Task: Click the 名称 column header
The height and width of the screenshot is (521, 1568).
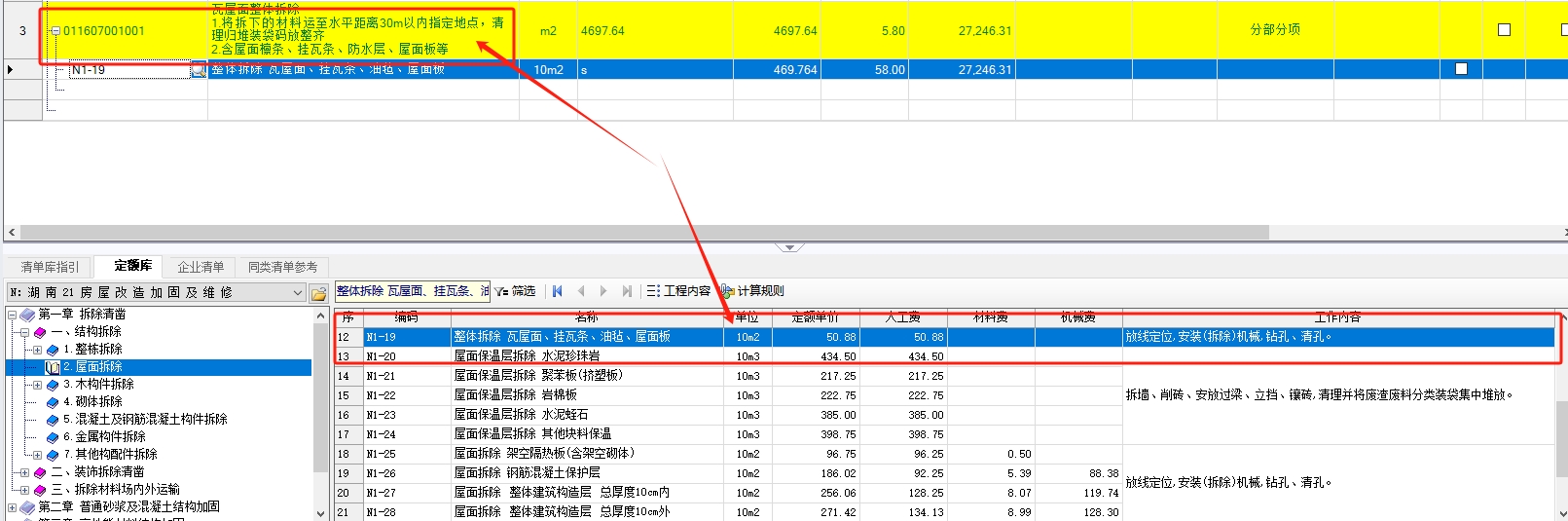Action: pyautogui.click(x=587, y=317)
